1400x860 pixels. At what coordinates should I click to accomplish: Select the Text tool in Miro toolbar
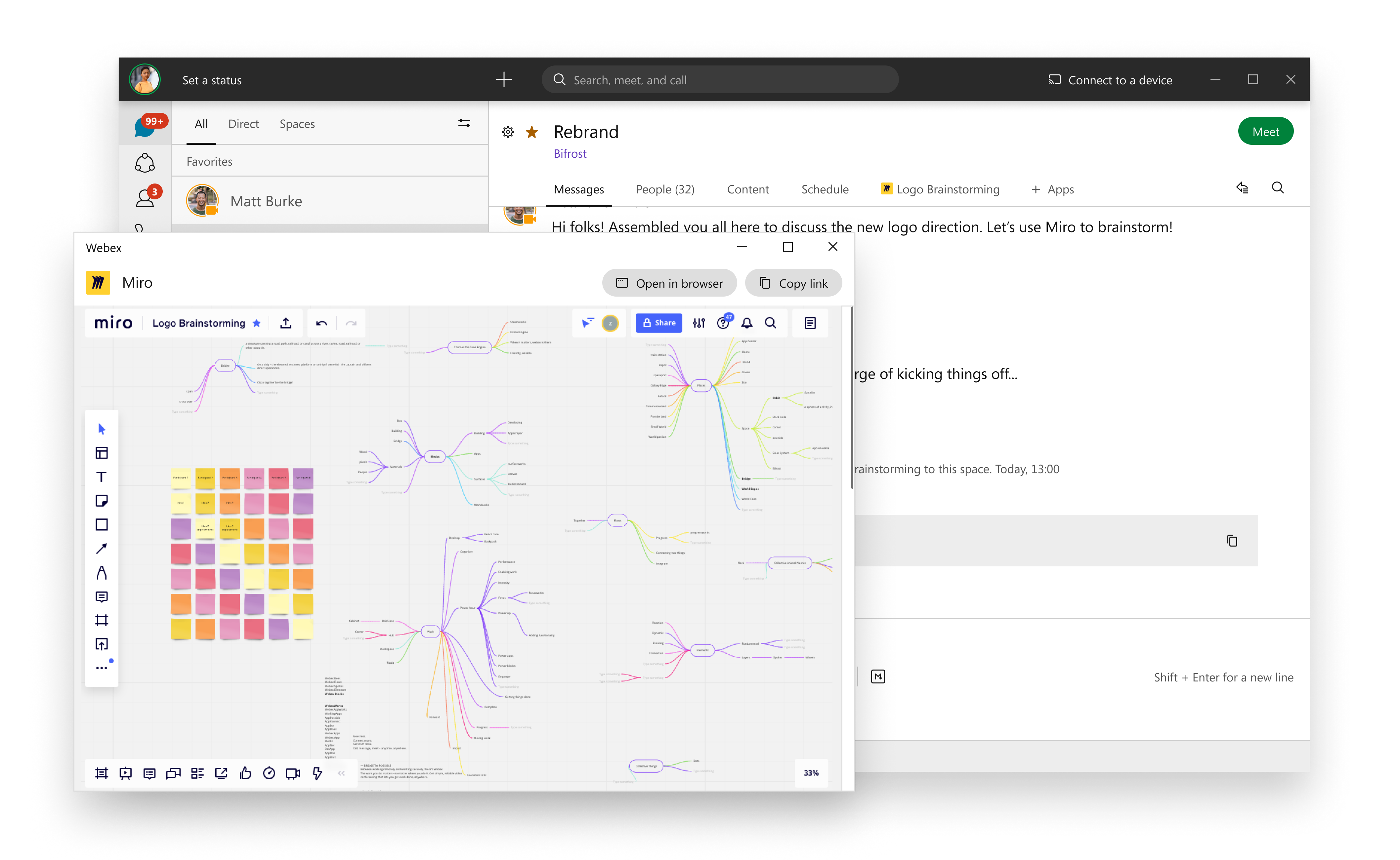click(101, 477)
